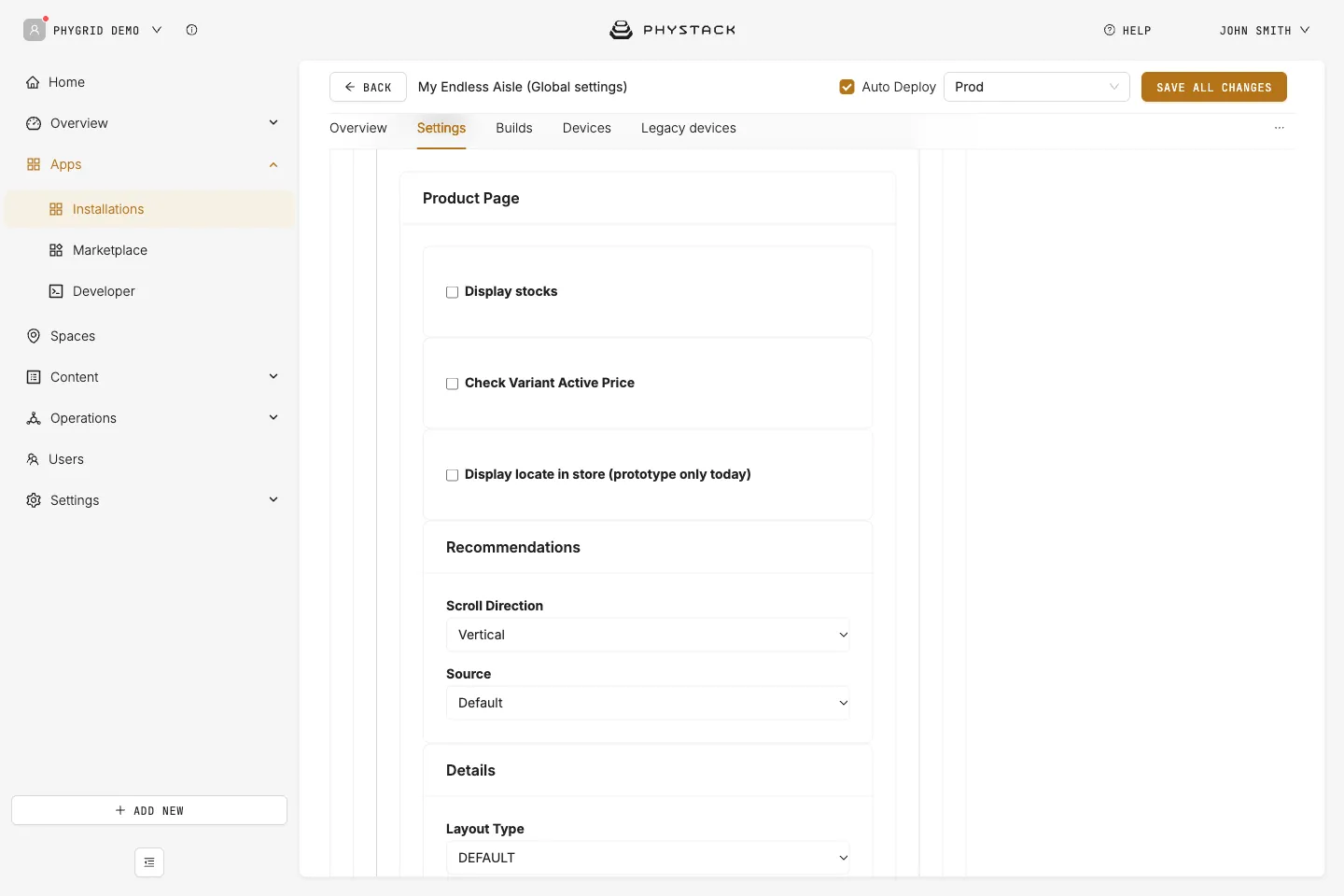Image resolution: width=1344 pixels, height=896 pixels.
Task: Click the Save All Changes button
Action: (1214, 87)
